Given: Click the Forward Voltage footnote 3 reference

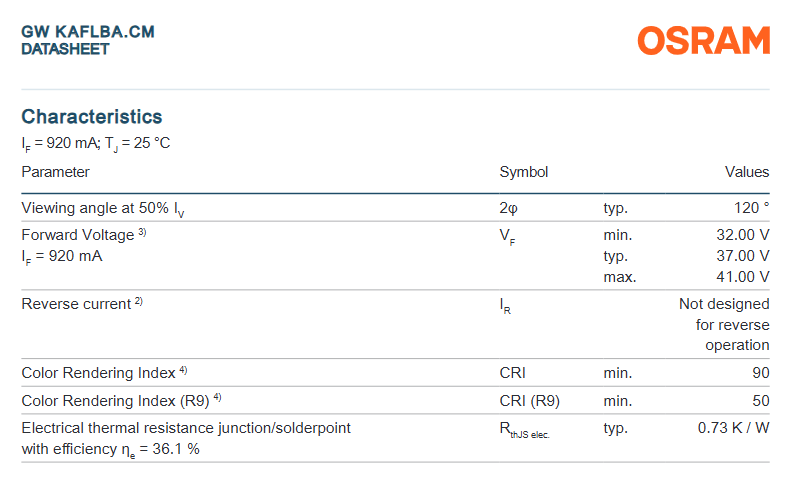Looking at the screenshot, I should 143,233.
